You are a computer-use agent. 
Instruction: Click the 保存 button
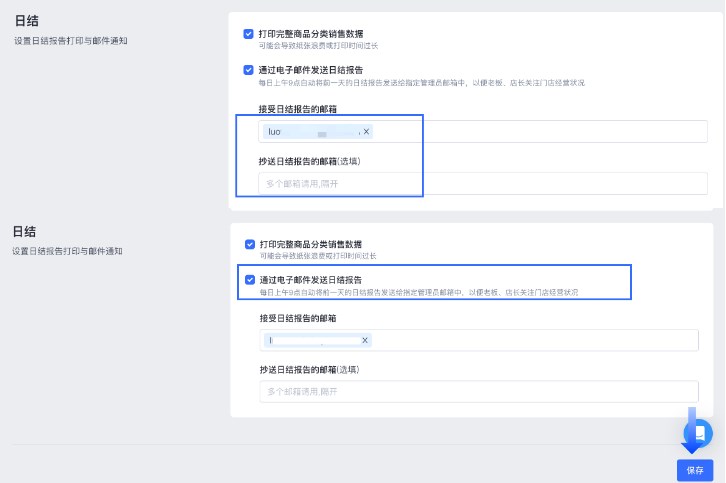click(x=694, y=470)
